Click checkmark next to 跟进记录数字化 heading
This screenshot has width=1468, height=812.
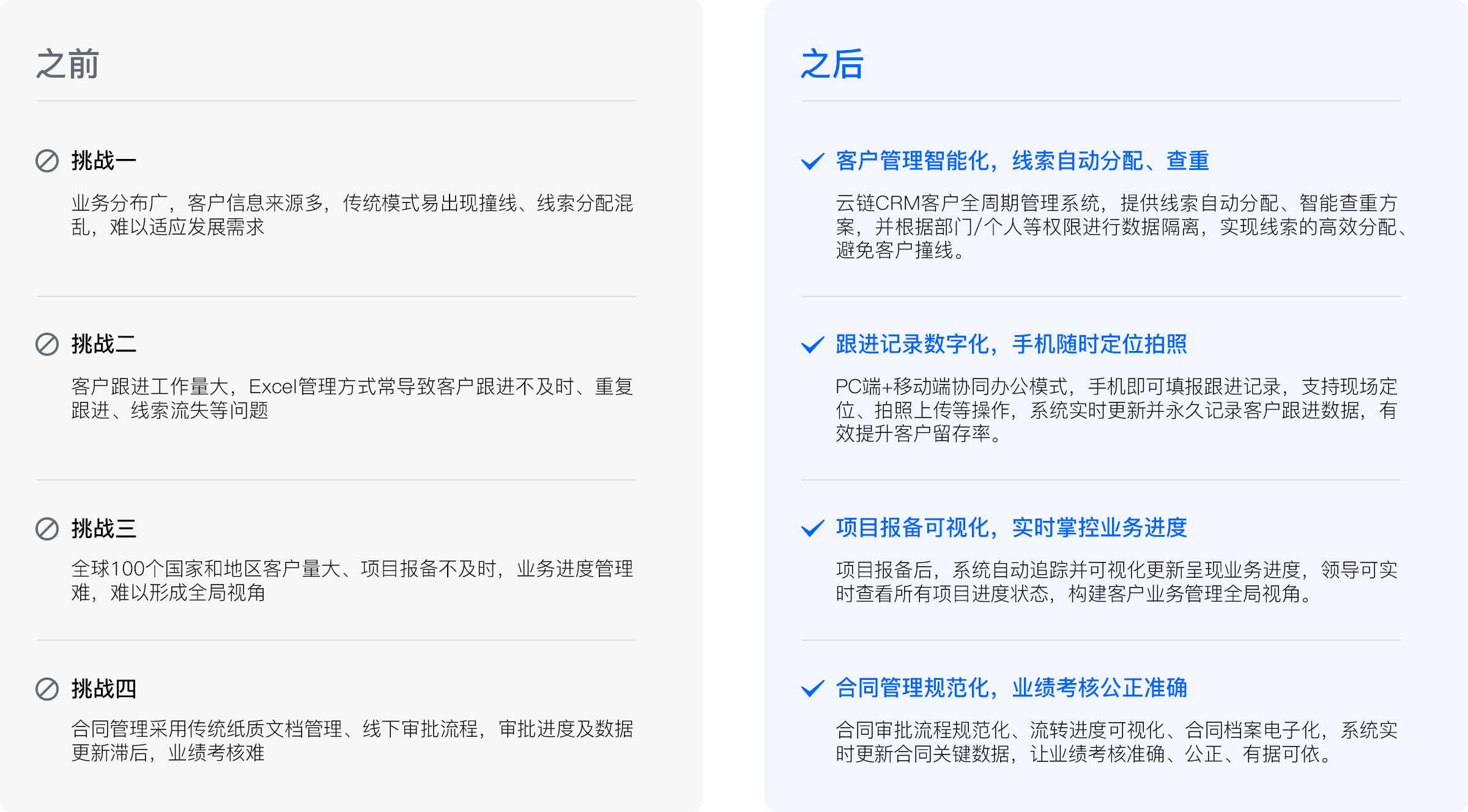click(813, 345)
